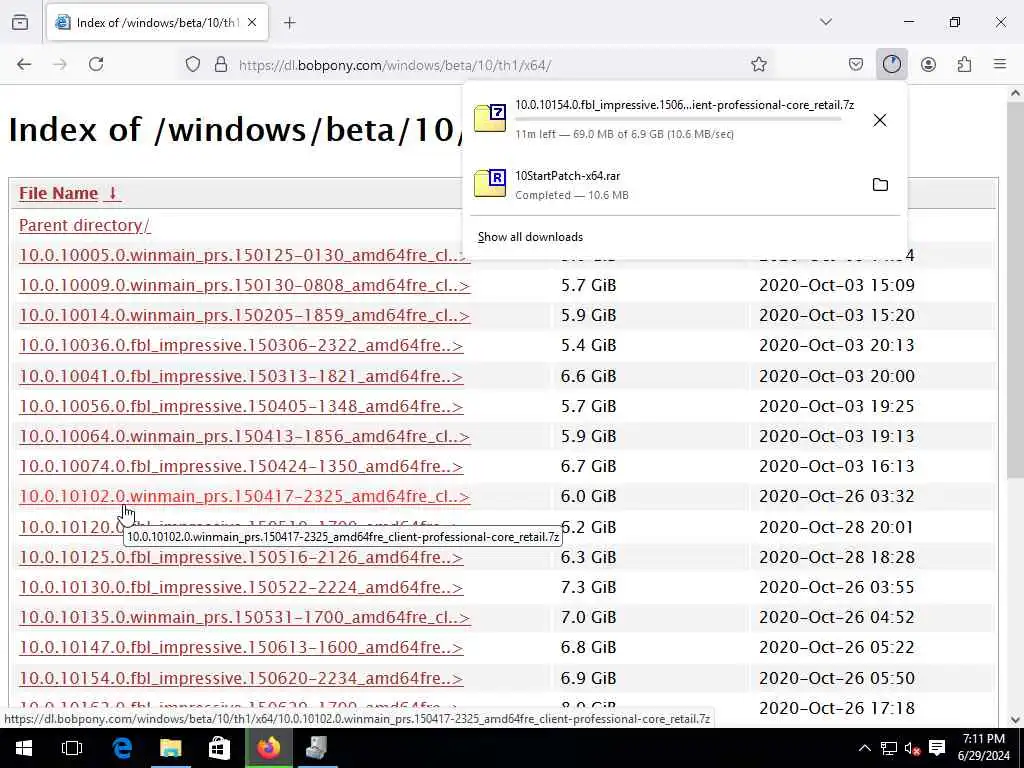1024x768 pixels.
Task: Download 10.0.10036.0.fbl_impressive.150306-2322 file
Action: tap(241, 345)
